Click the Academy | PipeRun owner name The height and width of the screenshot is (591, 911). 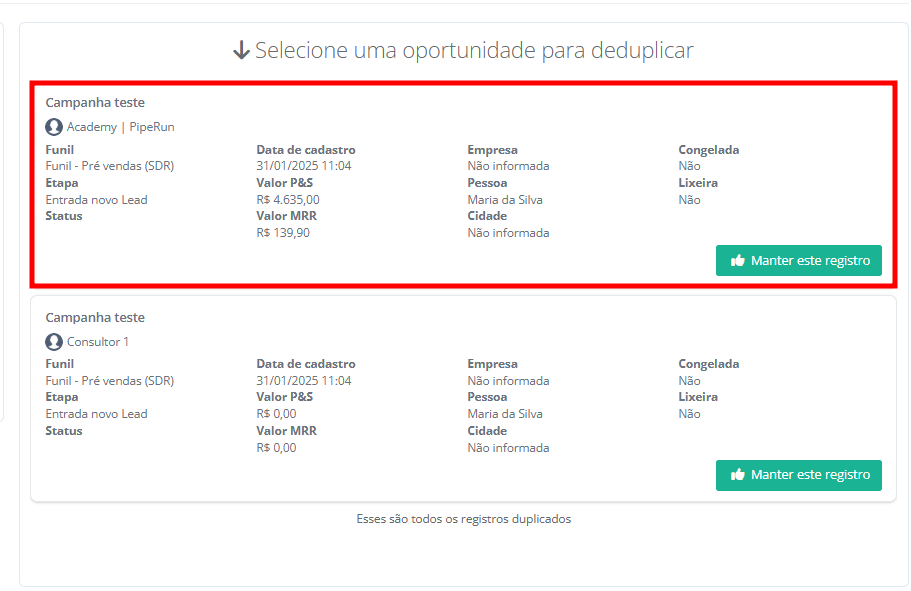tap(120, 127)
